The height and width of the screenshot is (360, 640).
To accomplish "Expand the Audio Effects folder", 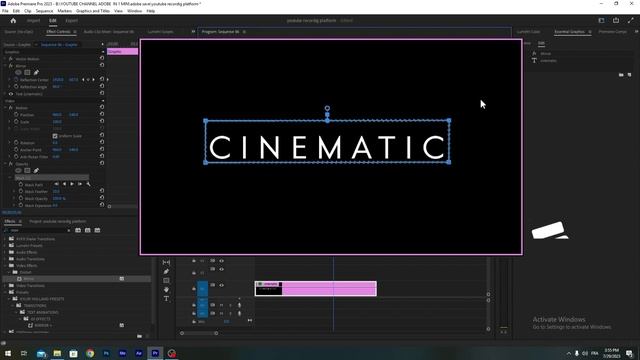I will click(x=5, y=252).
